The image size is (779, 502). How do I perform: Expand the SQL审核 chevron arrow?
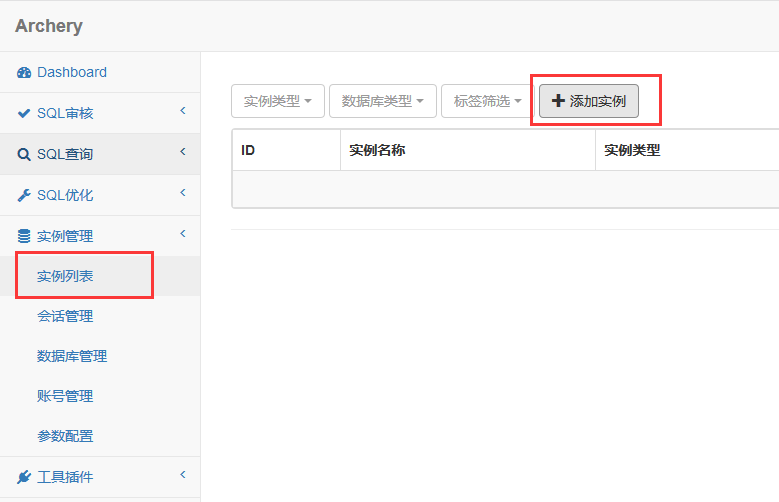pyautogui.click(x=183, y=110)
